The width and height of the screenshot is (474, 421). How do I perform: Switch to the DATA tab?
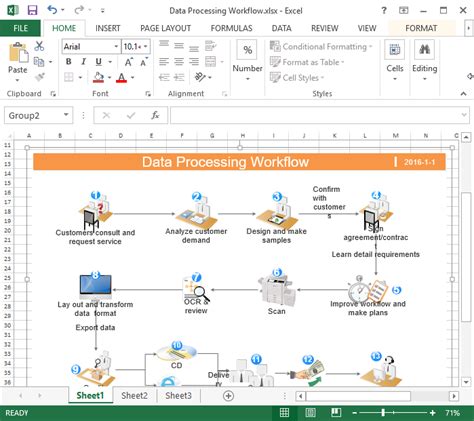(281, 28)
